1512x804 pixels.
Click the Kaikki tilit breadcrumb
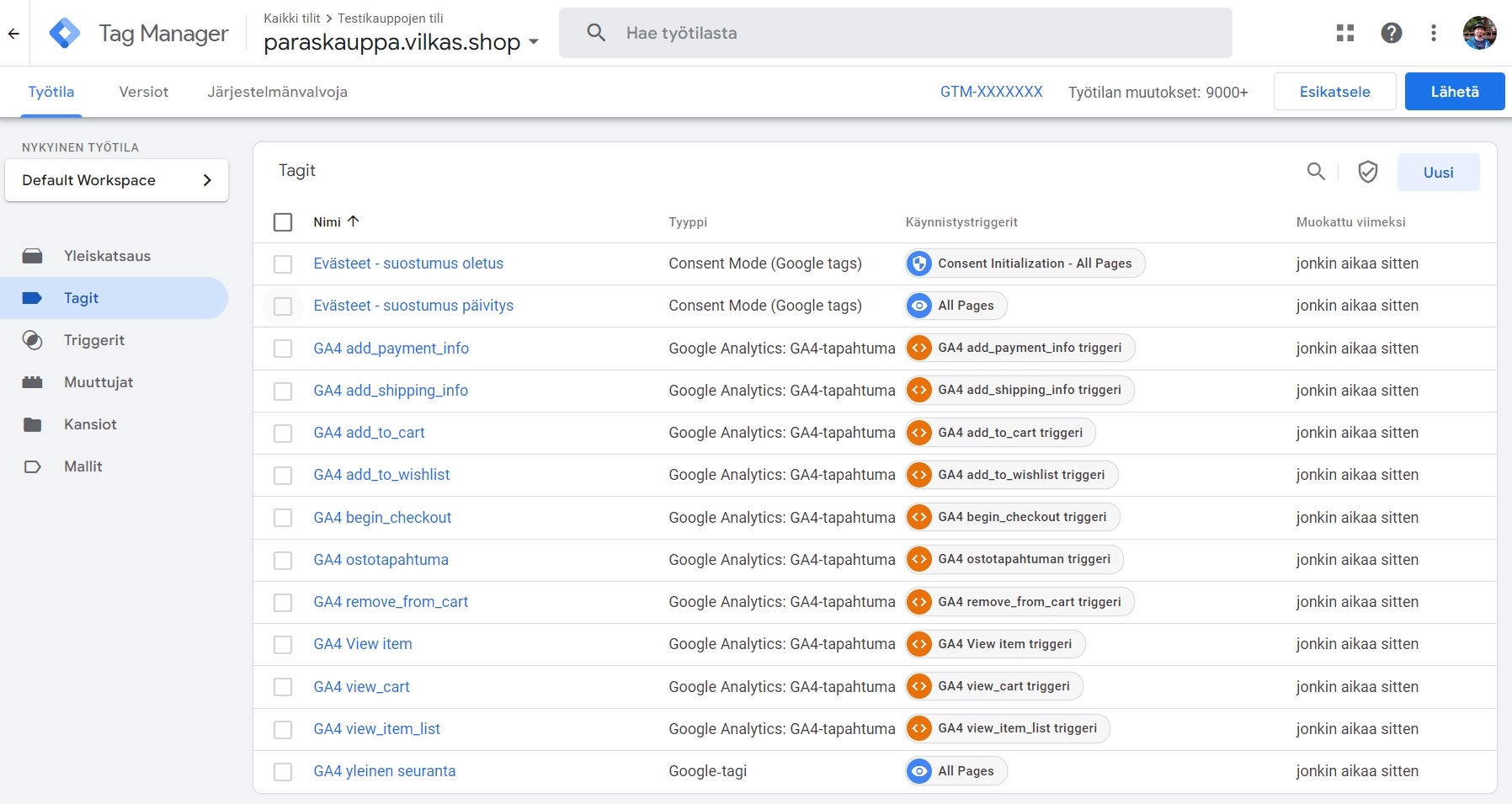[292, 18]
